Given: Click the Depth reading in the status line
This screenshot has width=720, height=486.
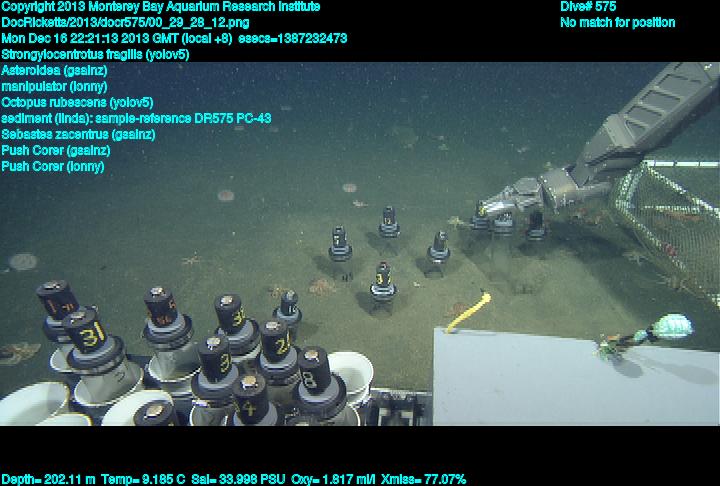Looking at the screenshot, I should coord(55,479).
